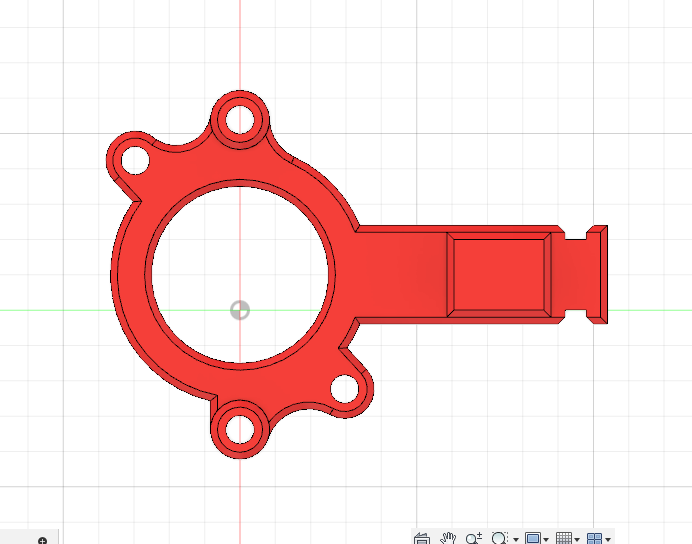The image size is (692, 544).
Task: Click the Grid and Snaps icon
Action: tap(564, 538)
